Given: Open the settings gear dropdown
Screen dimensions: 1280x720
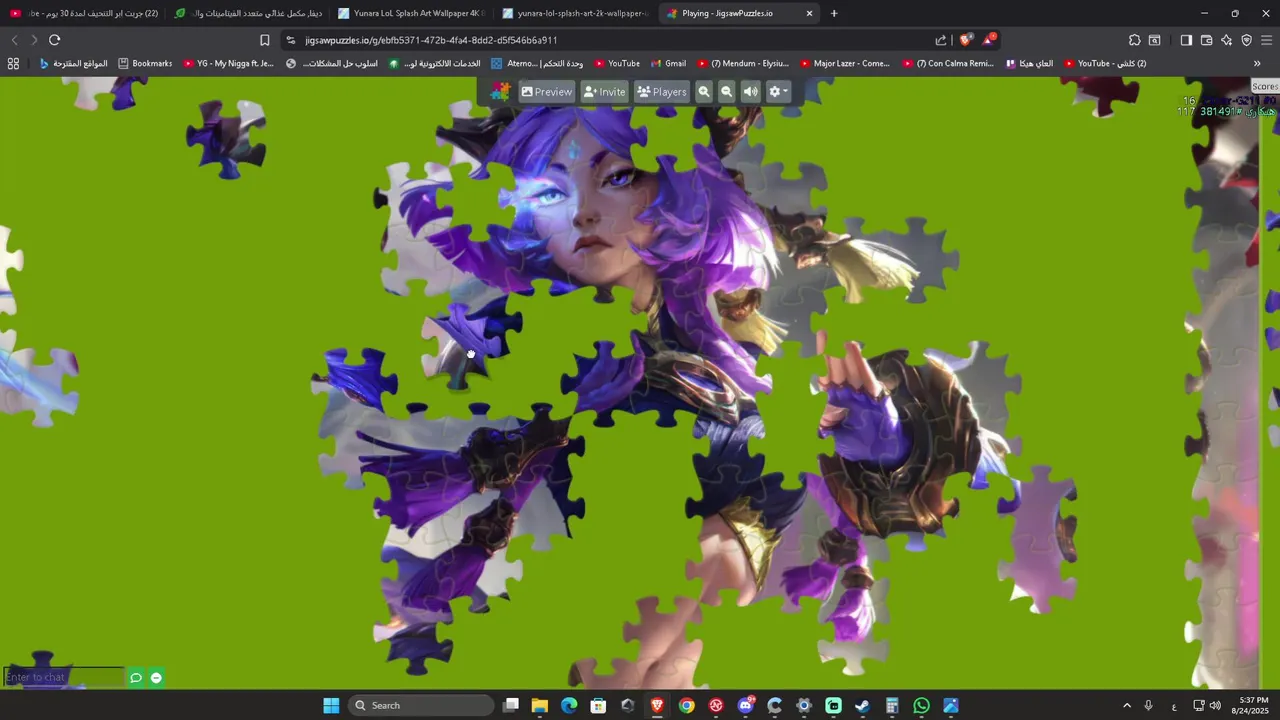Looking at the screenshot, I should [x=778, y=92].
